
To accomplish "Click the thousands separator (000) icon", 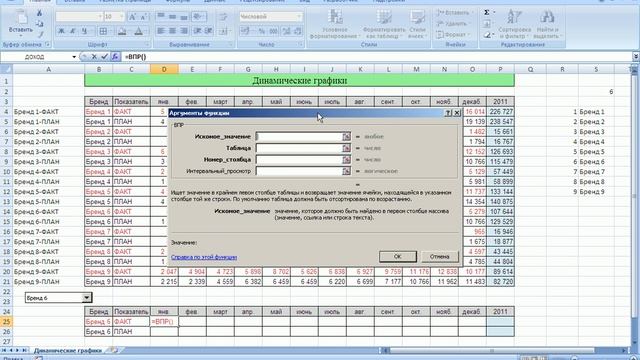I will pos(273,31).
